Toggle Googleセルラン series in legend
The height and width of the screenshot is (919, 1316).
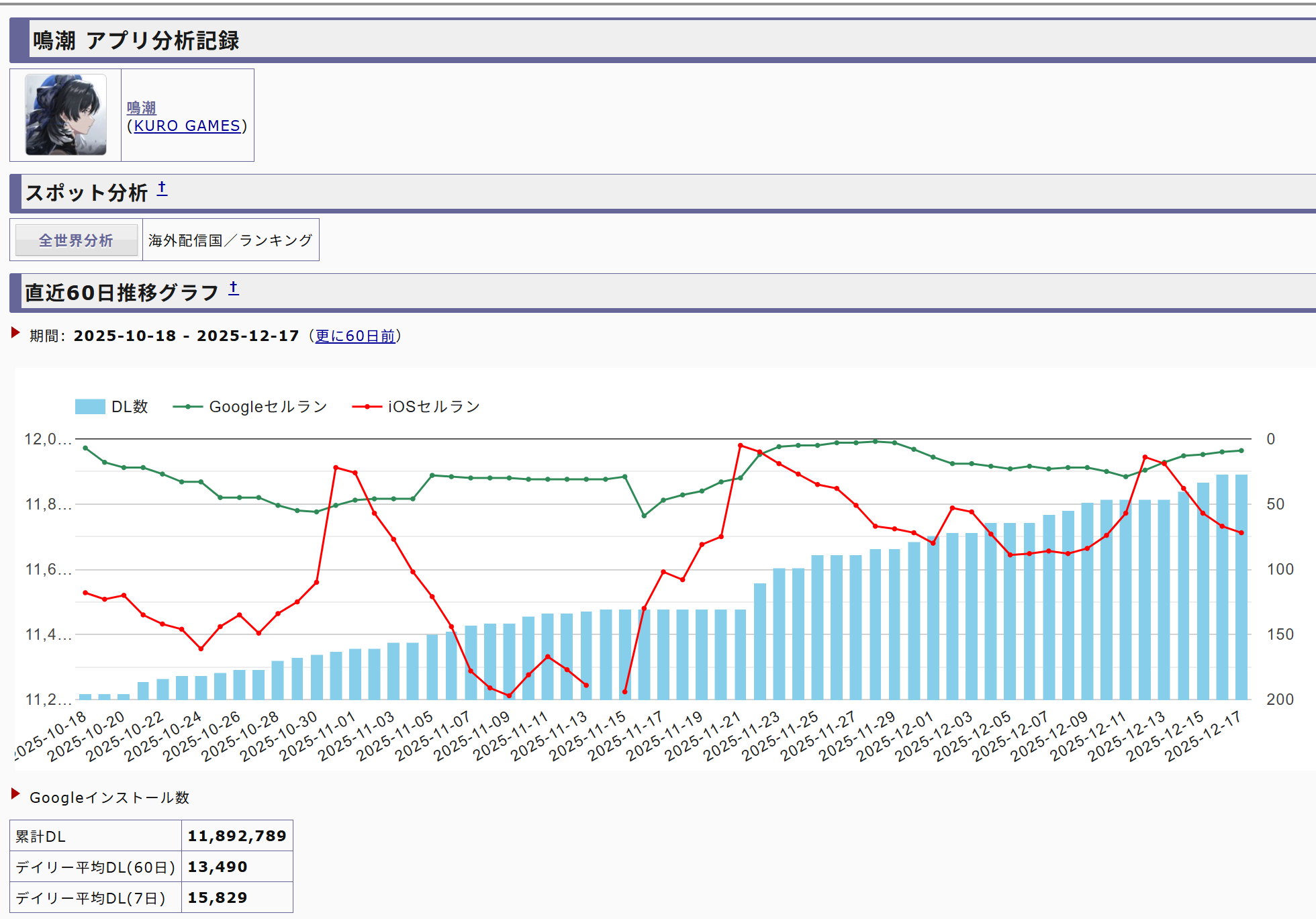coord(268,407)
